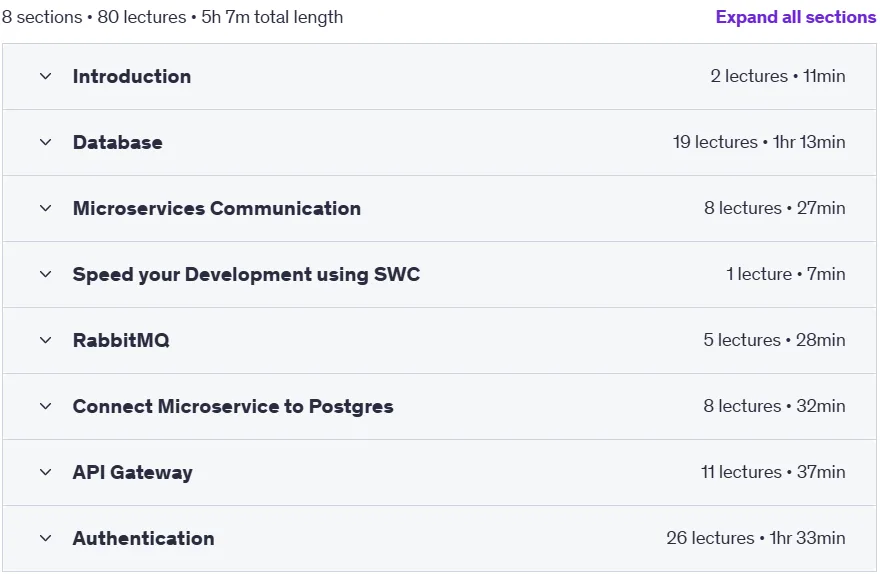
Task: Expand the Connect Microservice to Postgres chevron
Action: [x=45, y=406]
